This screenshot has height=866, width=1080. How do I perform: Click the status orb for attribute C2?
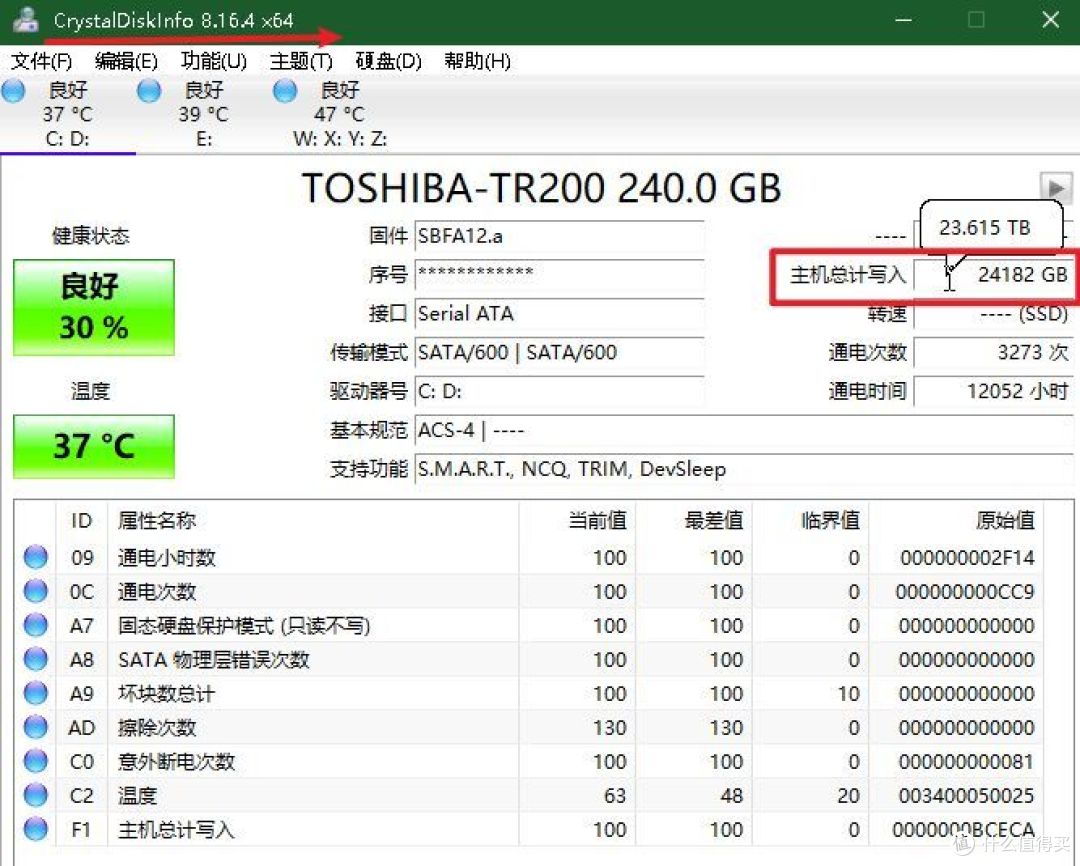pyautogui.click(x=36, y=795)
